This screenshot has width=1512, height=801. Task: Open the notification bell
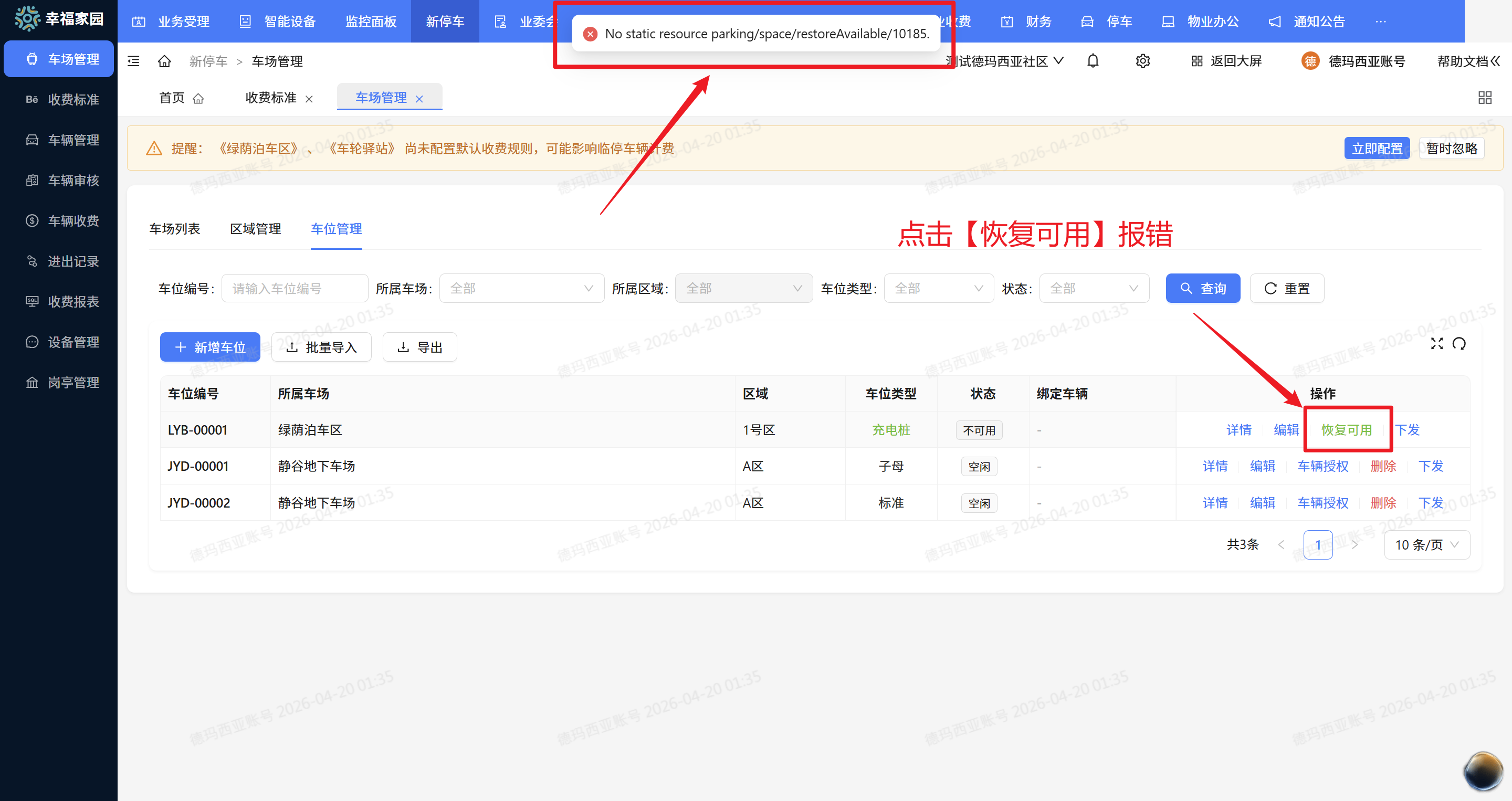[x=1093, y=60]
